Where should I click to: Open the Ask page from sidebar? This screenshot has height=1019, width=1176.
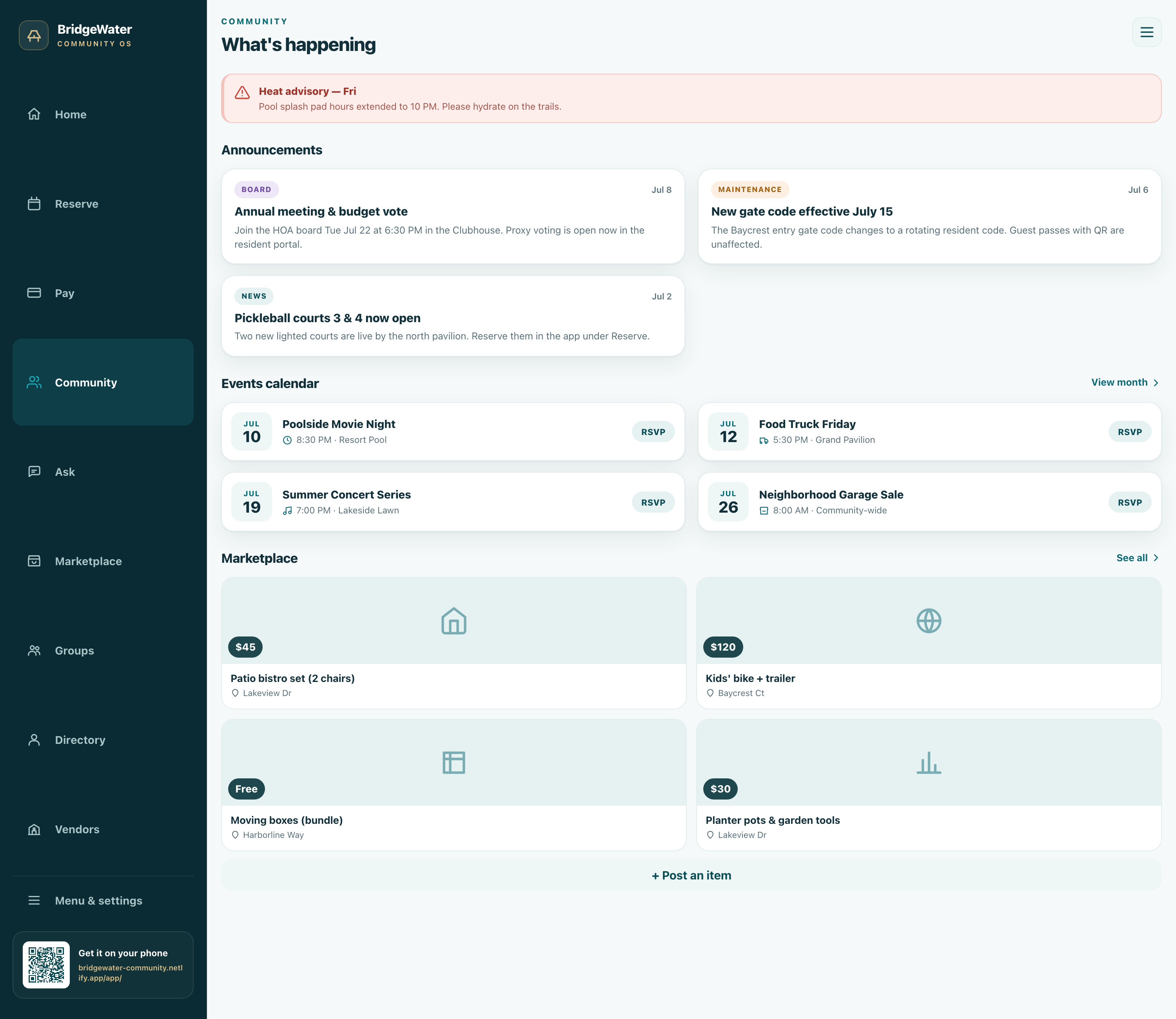coord(103,471)
